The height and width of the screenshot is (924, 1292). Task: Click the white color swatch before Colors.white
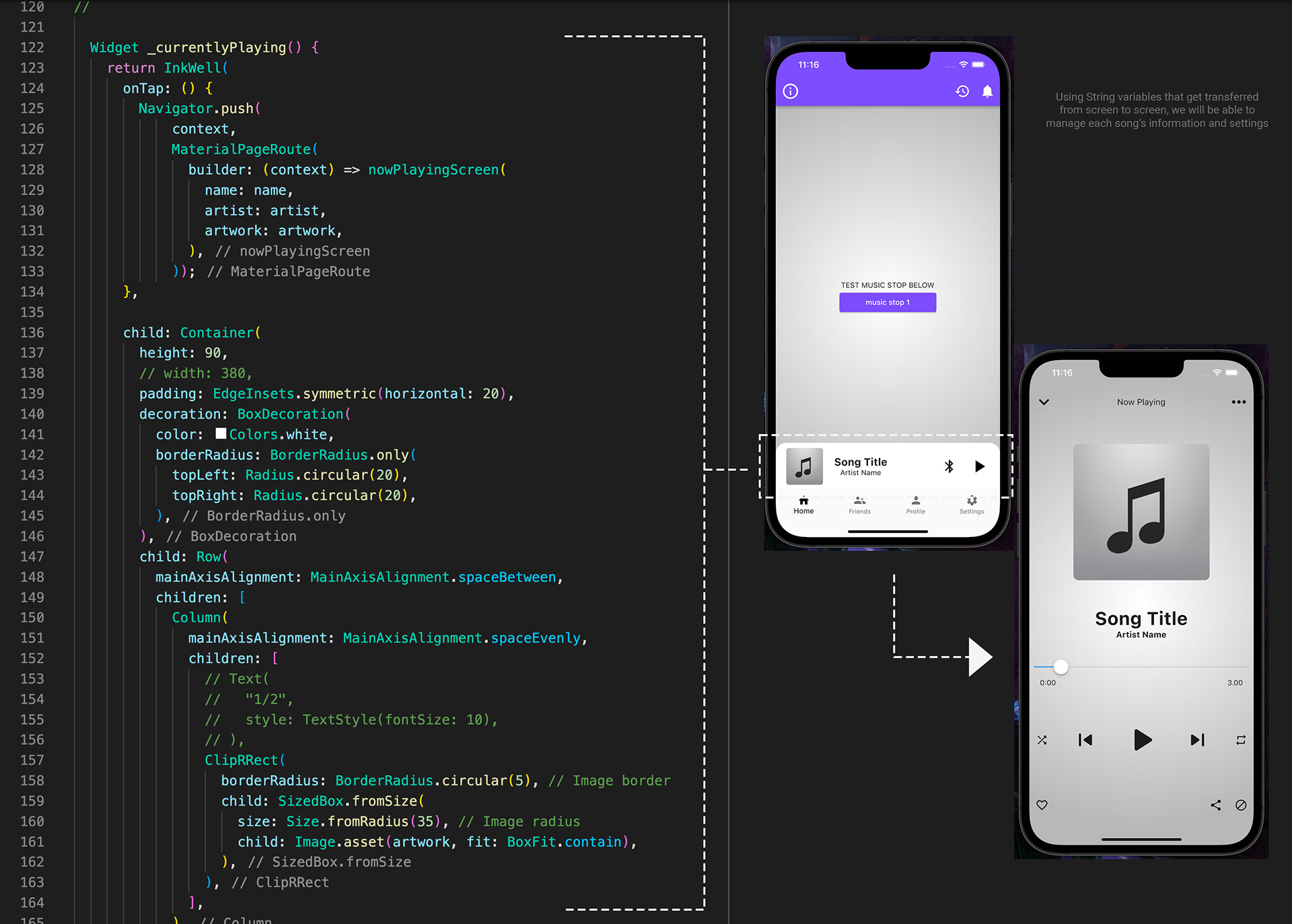point(221,434)
